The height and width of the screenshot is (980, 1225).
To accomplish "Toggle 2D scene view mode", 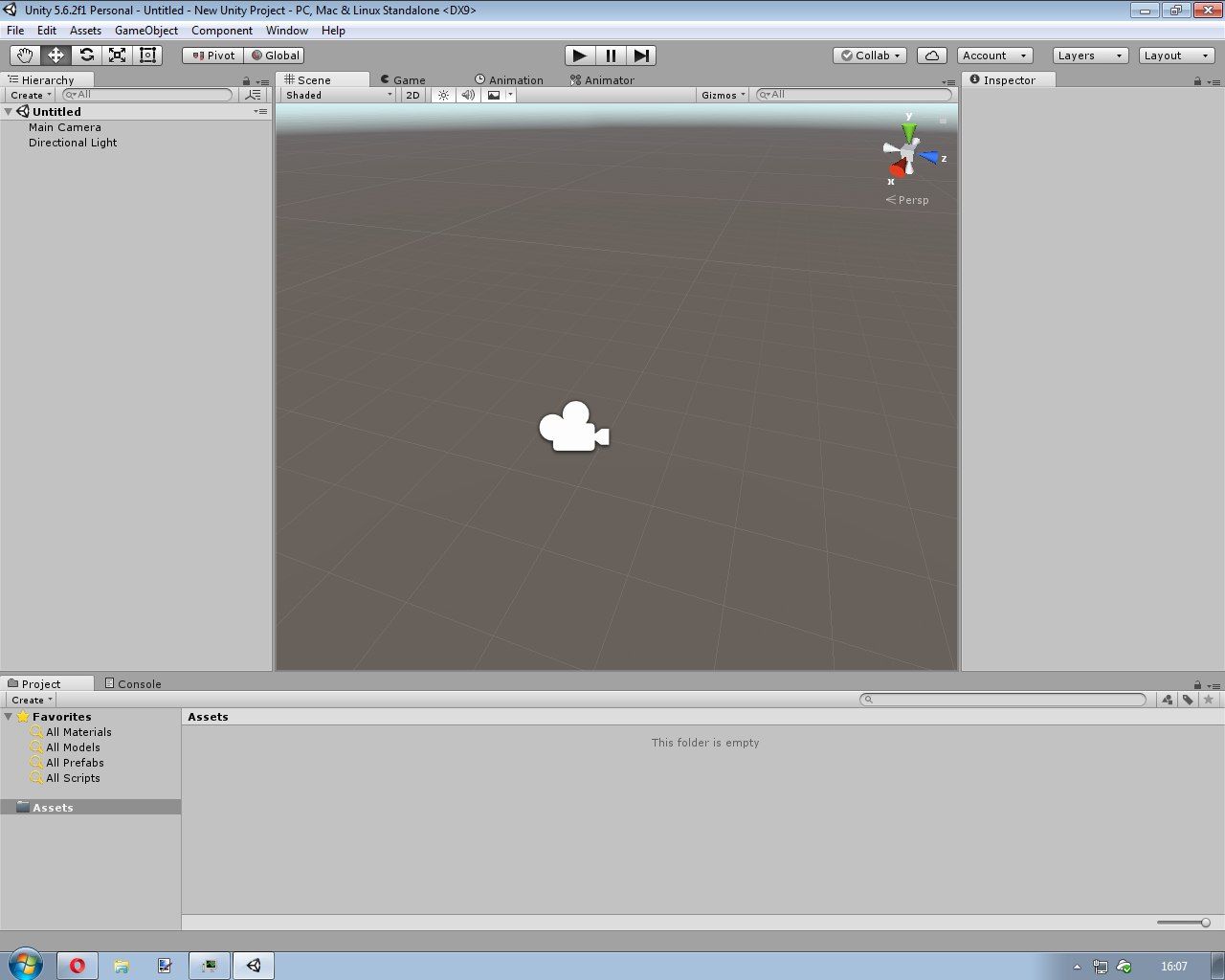I will [x=412, y=95].
